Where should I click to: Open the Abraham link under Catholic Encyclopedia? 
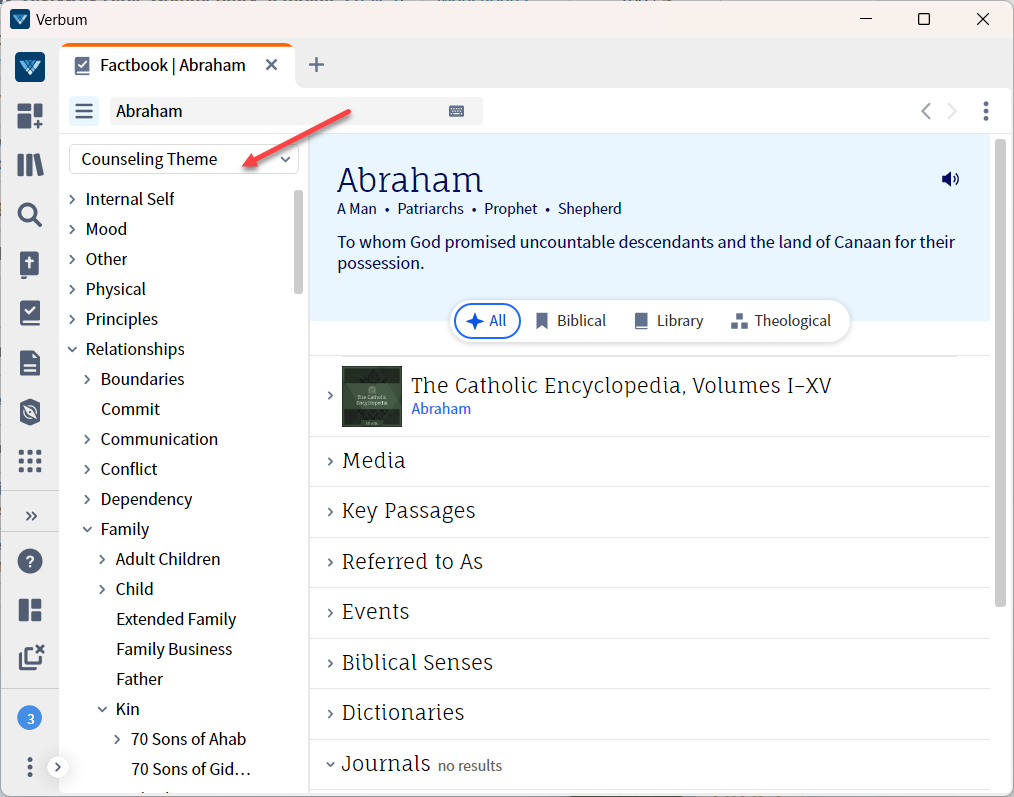click(x=441, y=409)
